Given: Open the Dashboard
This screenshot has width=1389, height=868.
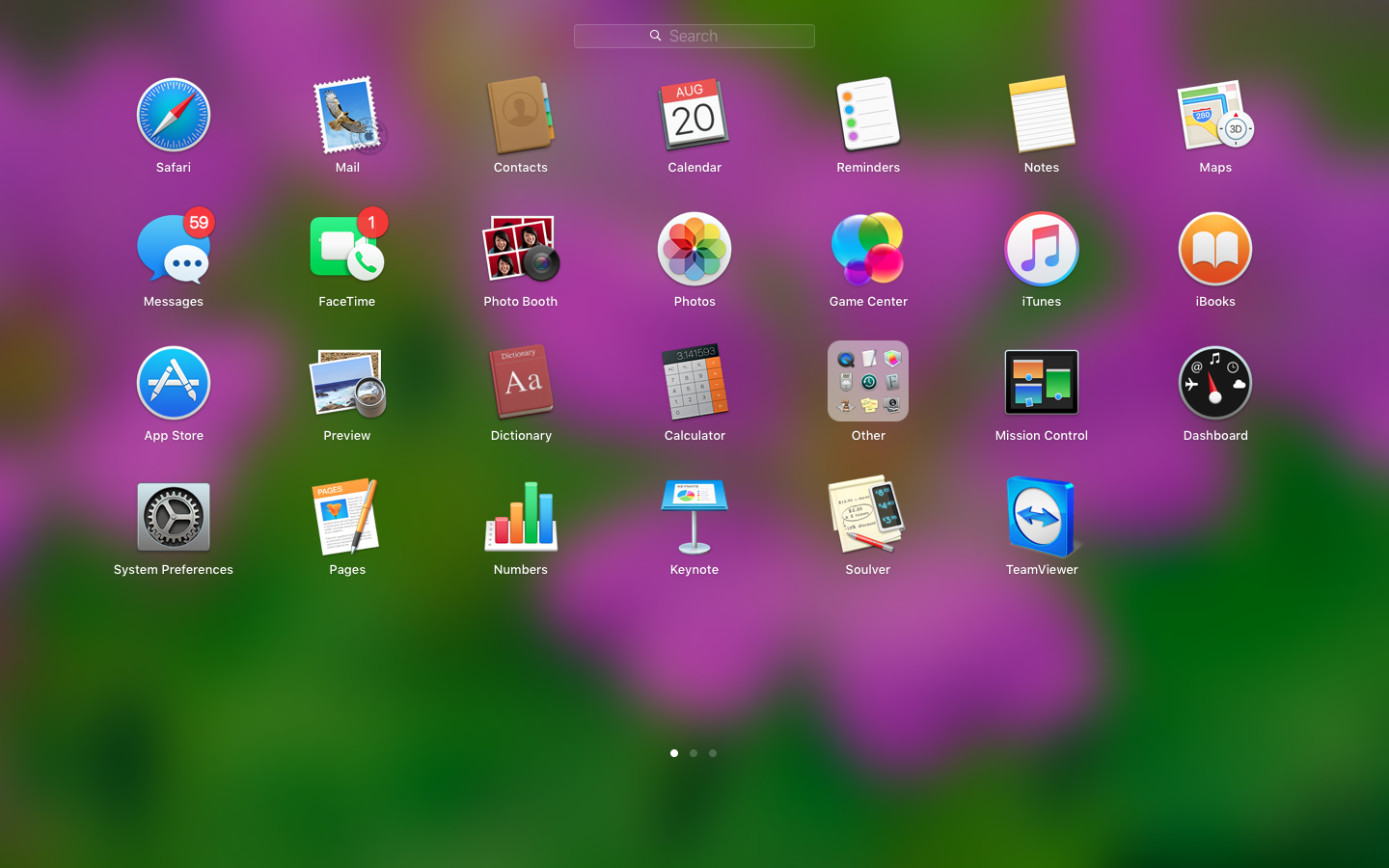Looking at the screenshot, I should (x=1215, y=383).
